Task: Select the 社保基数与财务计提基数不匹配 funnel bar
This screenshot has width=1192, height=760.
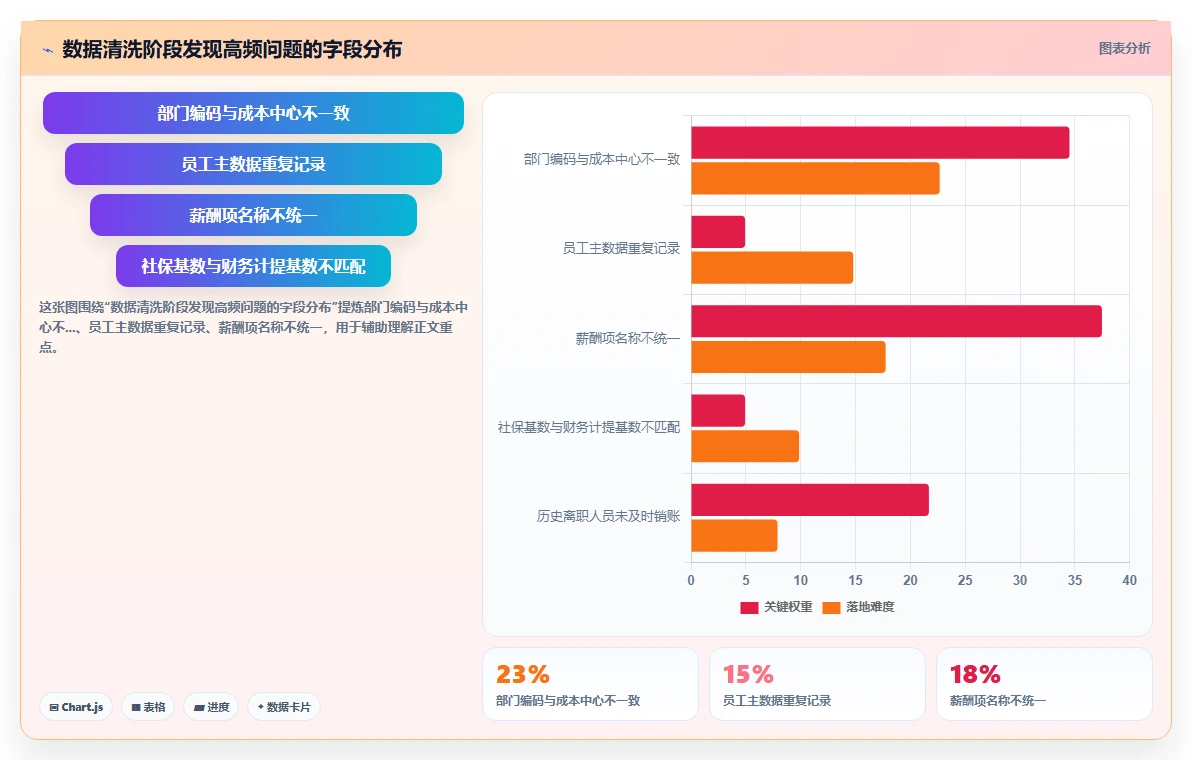Action: (x=253, y=266)
